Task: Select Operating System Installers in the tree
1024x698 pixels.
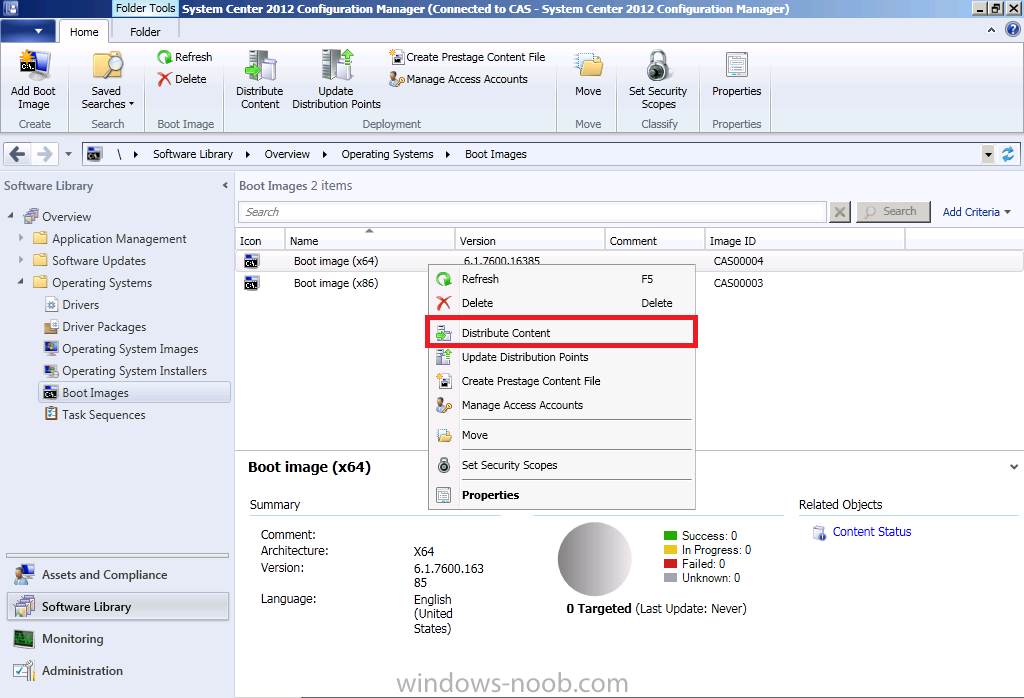Action: pos(134,371)
